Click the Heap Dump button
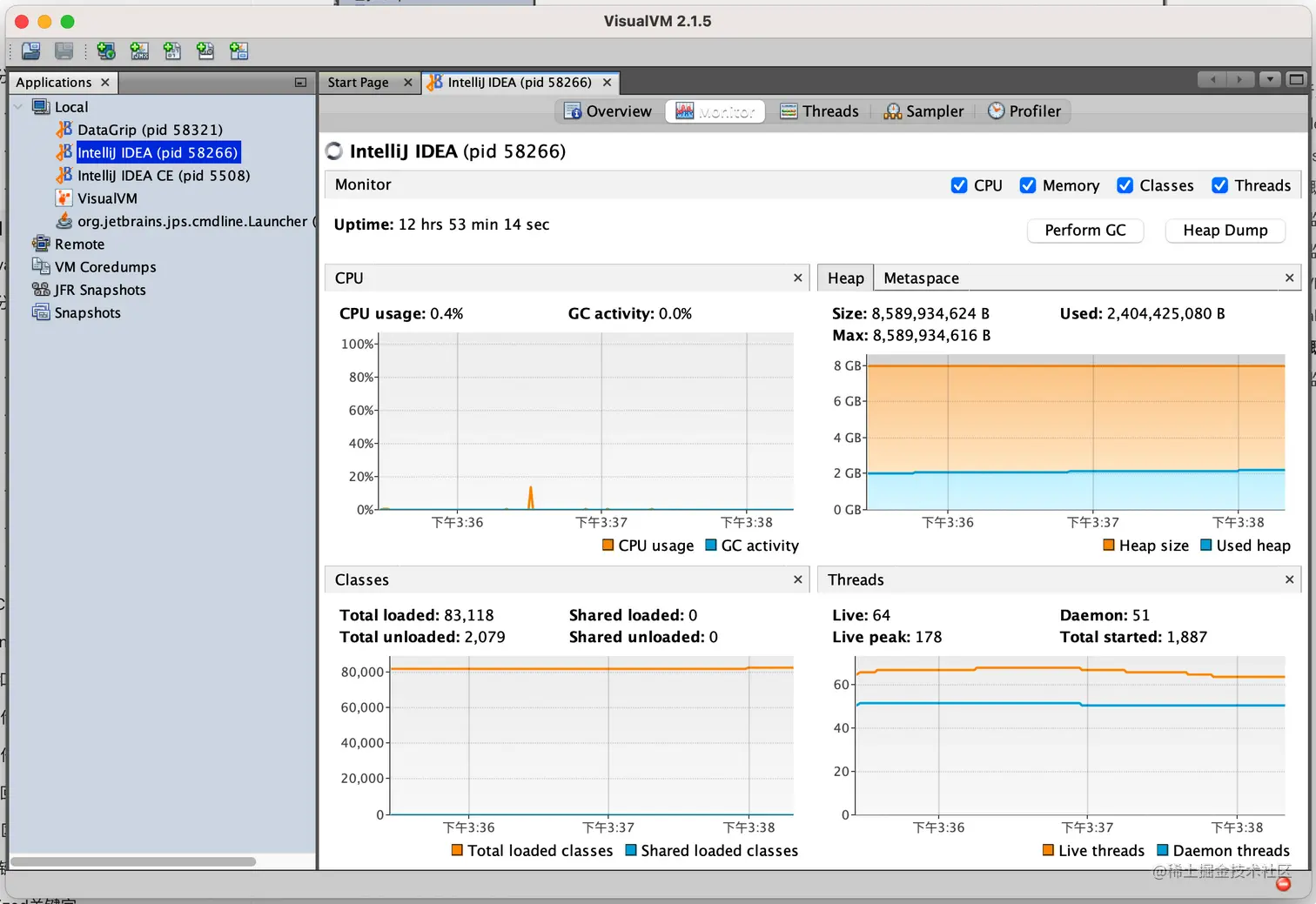 (1225, 231)
